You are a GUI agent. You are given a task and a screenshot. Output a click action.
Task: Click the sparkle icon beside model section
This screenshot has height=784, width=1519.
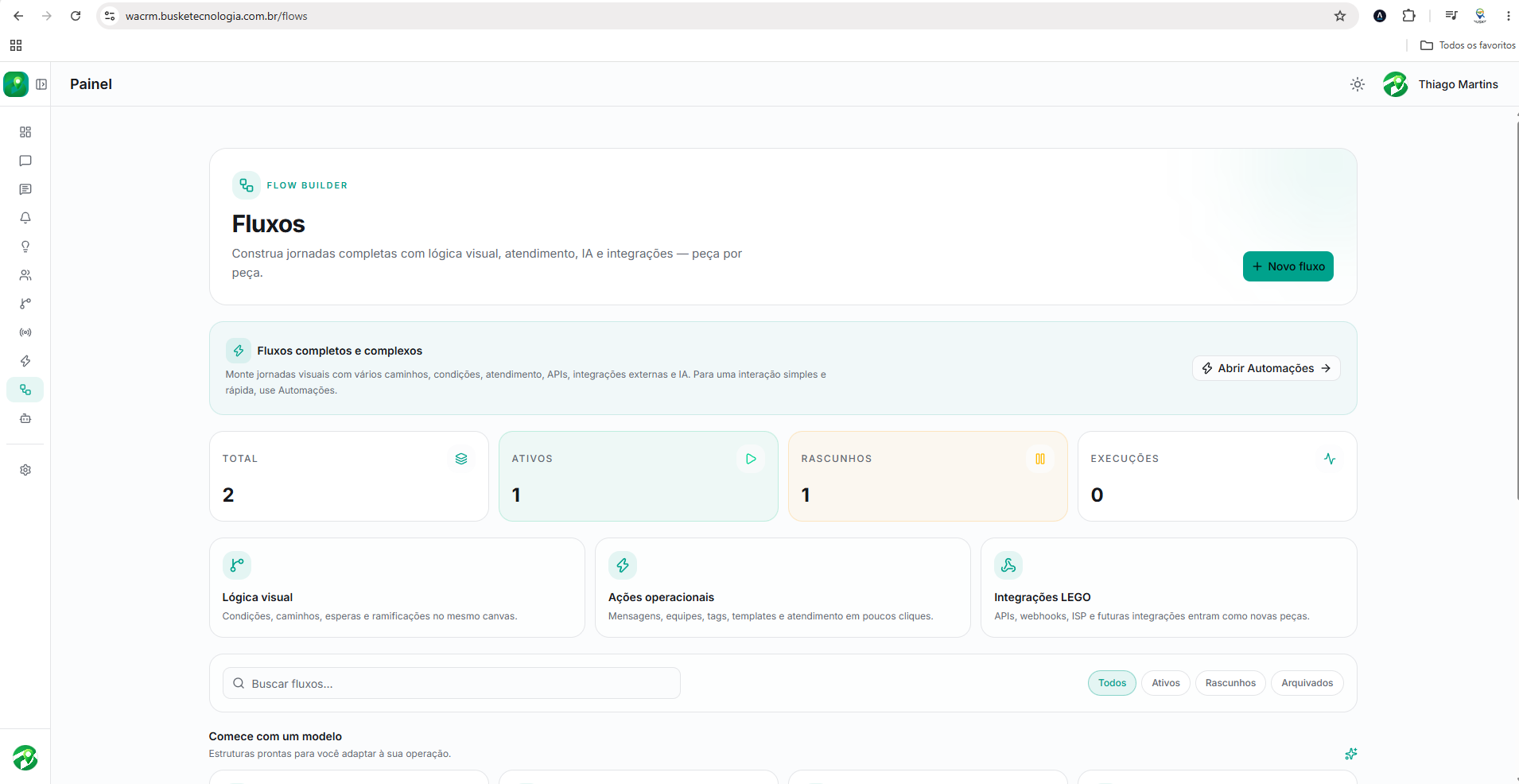point(1350,754)
